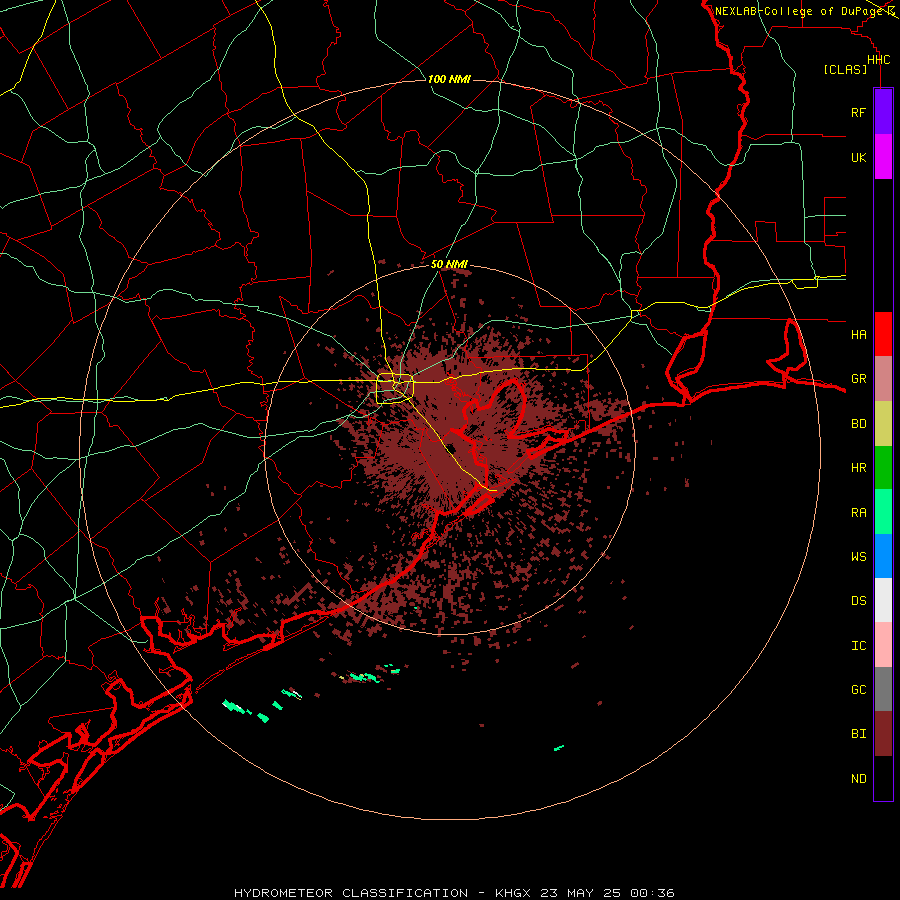Image resolution: width=900 pixels, height=900 pixels.
Task: Click the RF purple legend swatch
Action: coord(883,112)
